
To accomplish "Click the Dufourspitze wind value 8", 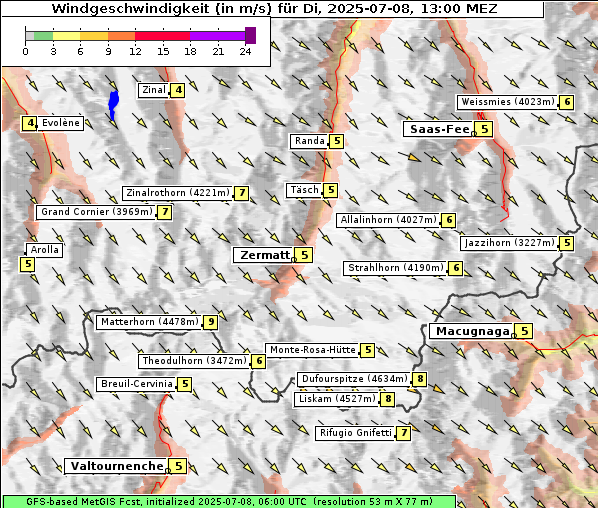I will pyautogui.click(x=420, y=379).
